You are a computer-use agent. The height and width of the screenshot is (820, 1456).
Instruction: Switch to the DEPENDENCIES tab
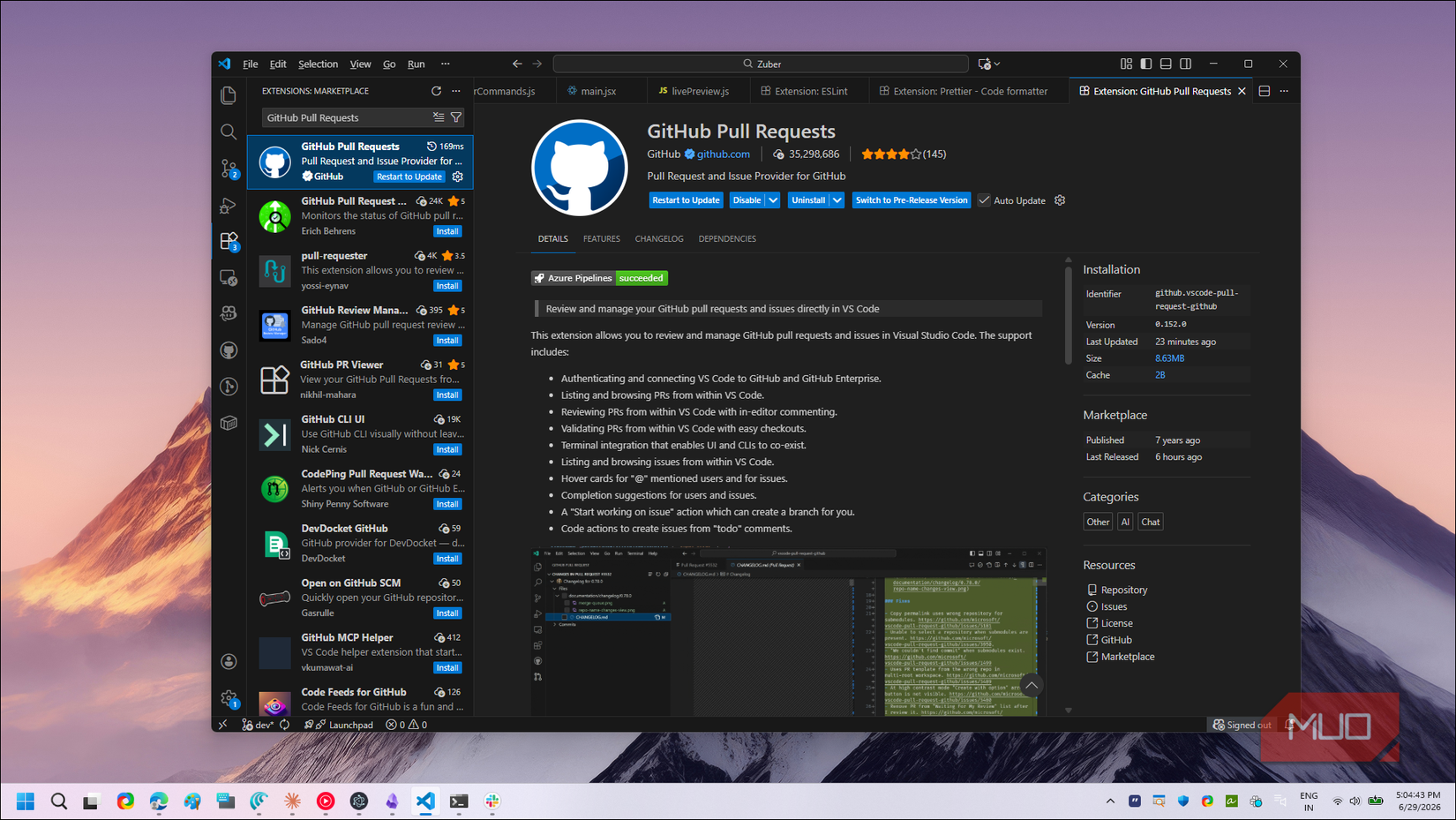(x=727, y=239)
